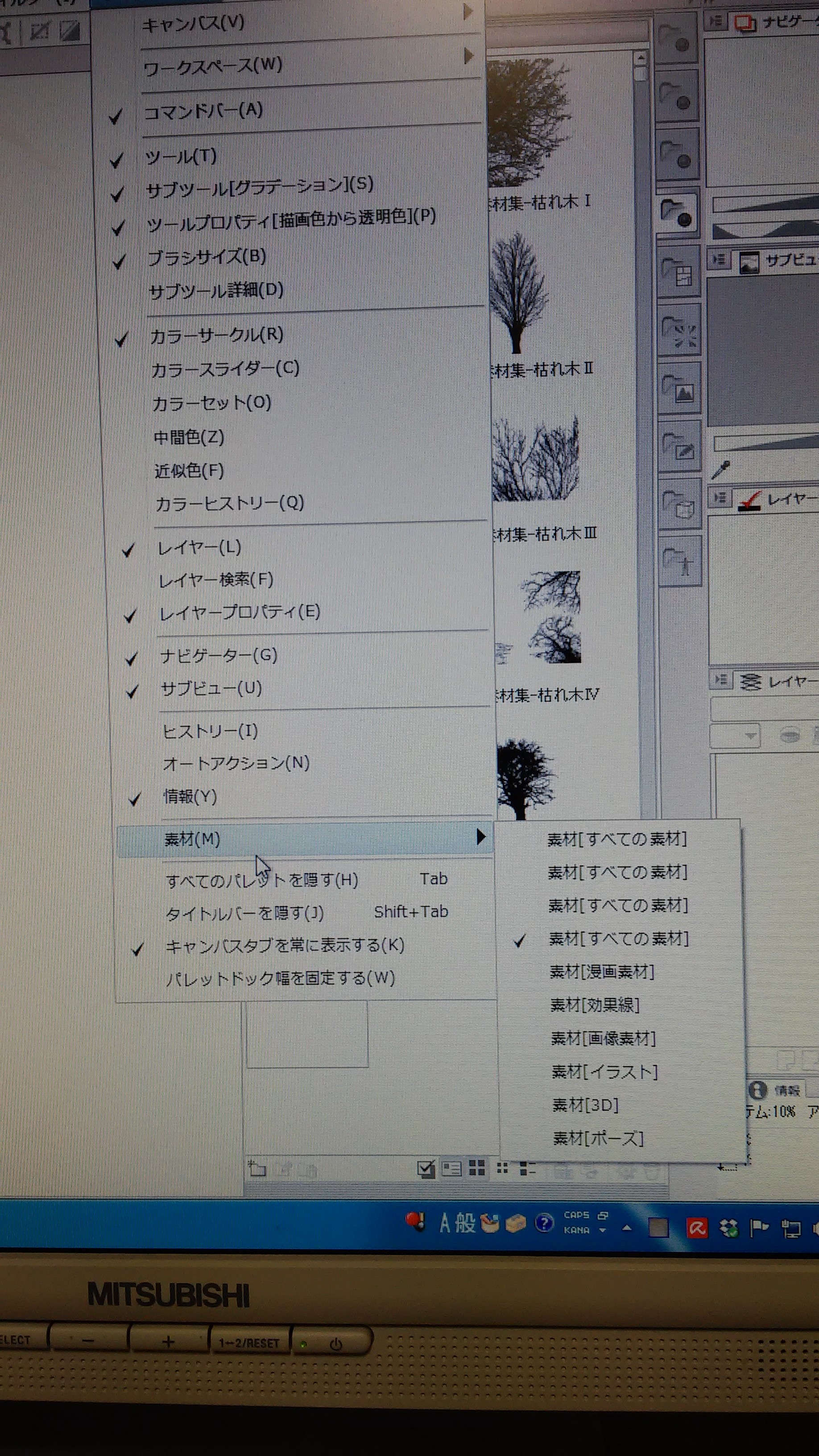Open the Layer palette menu icon
819x1456 pixels.
tap(721, 679)
